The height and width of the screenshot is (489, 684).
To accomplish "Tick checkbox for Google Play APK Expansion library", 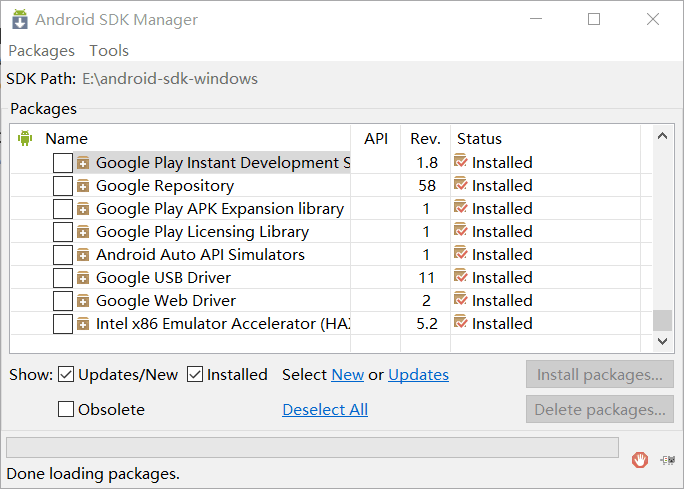I will 63,209.
